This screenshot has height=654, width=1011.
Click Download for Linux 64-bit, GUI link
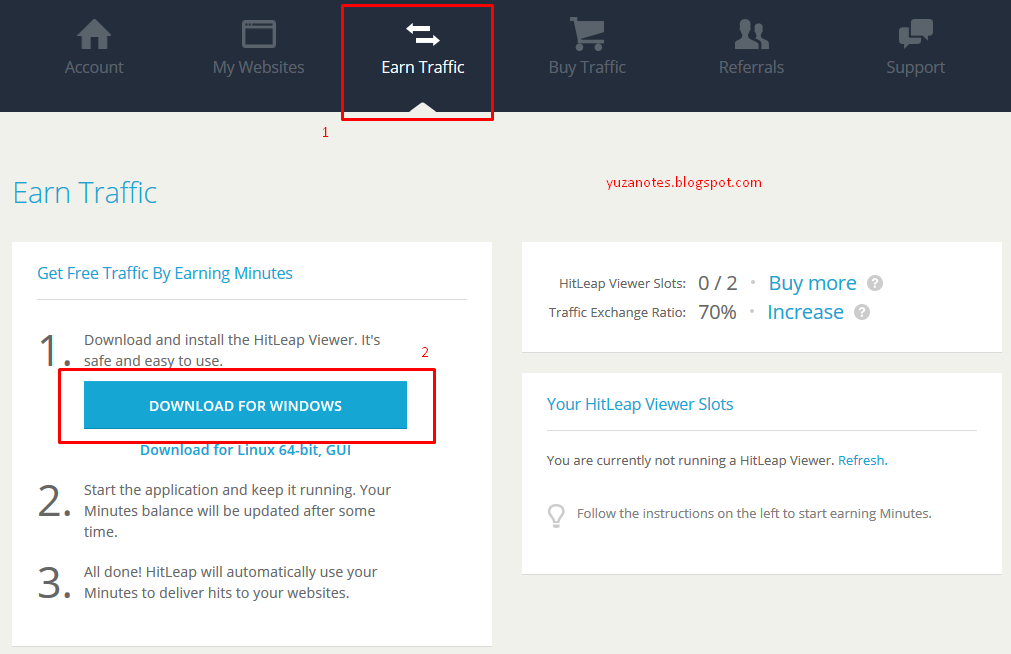click(246, 450)
